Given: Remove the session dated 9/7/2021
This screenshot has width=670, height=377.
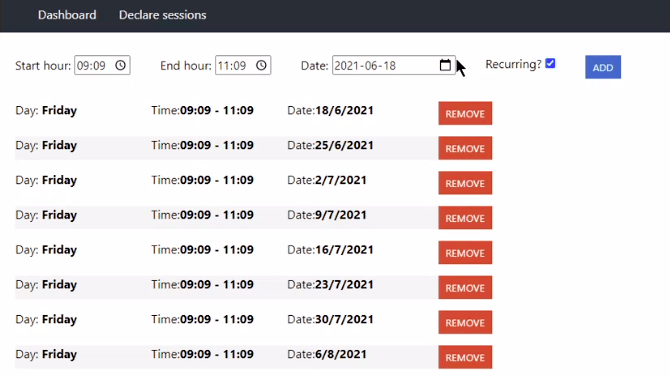Looking at the screenshot, I should (x=465, y=218).
